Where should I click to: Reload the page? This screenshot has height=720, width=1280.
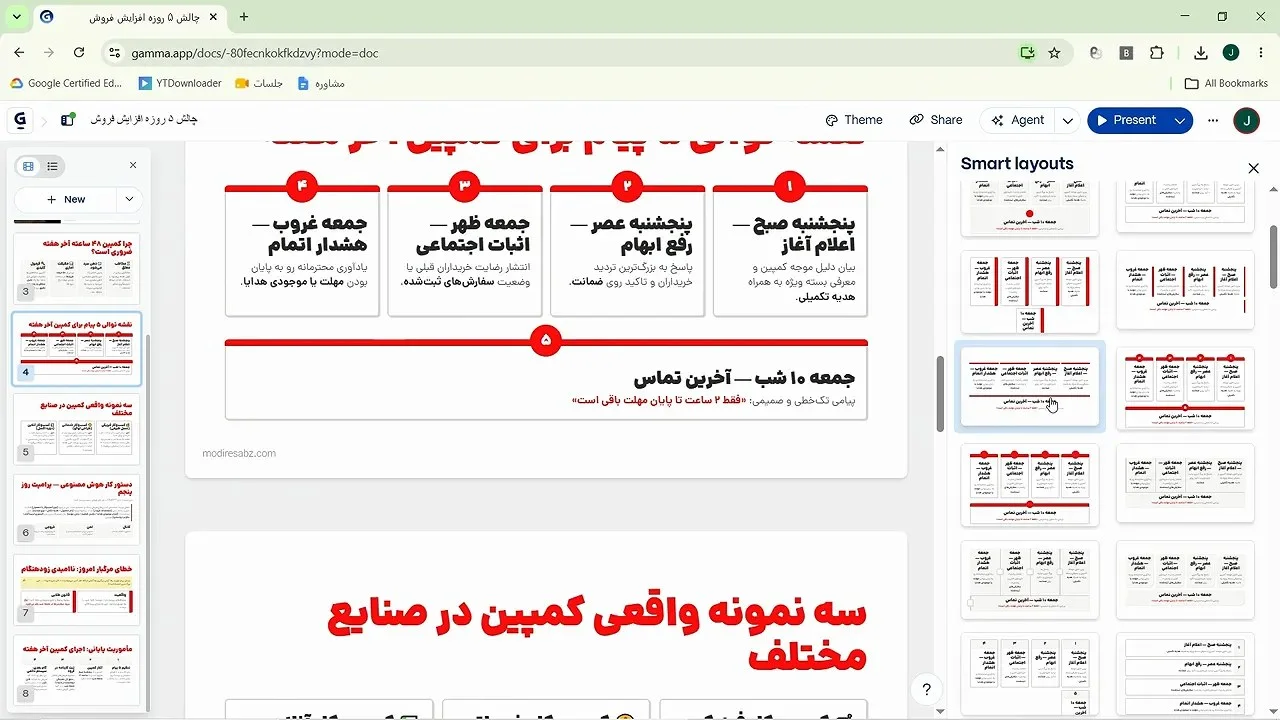(79, 53)
